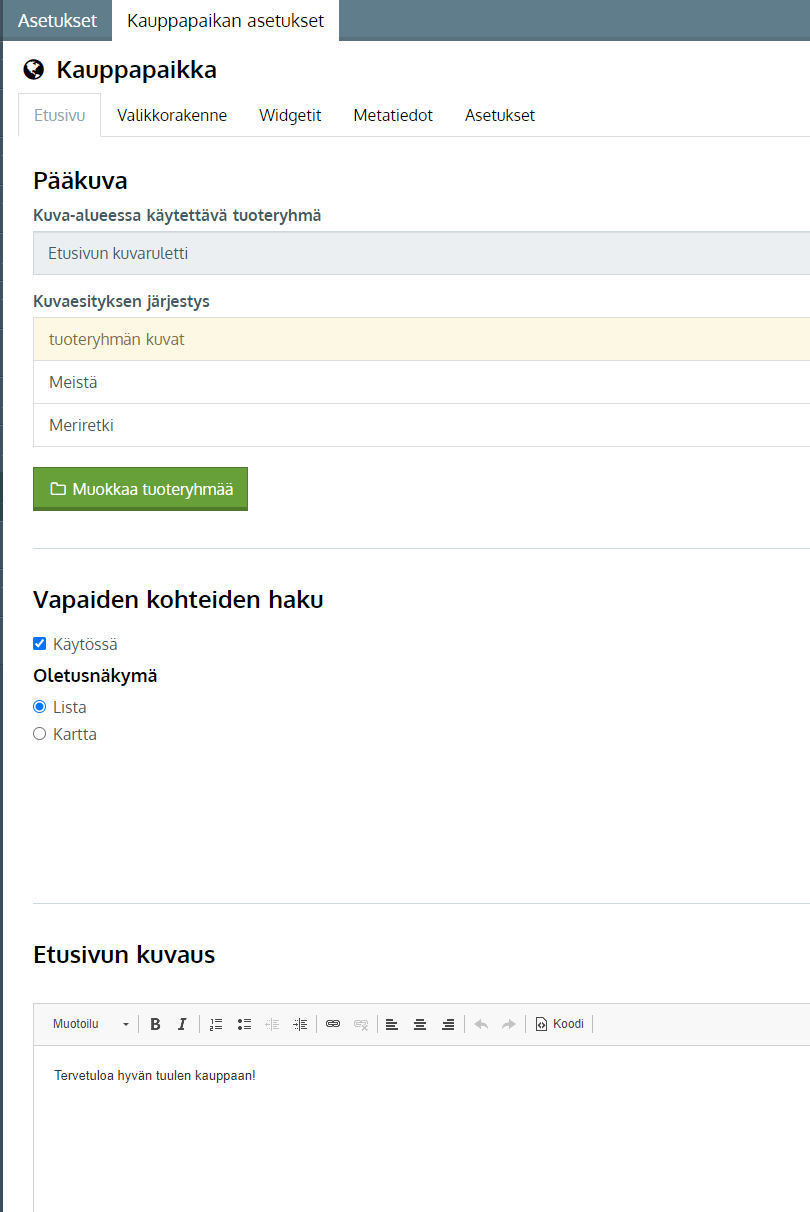Click the decrease indent icon

pos(272,1024)
